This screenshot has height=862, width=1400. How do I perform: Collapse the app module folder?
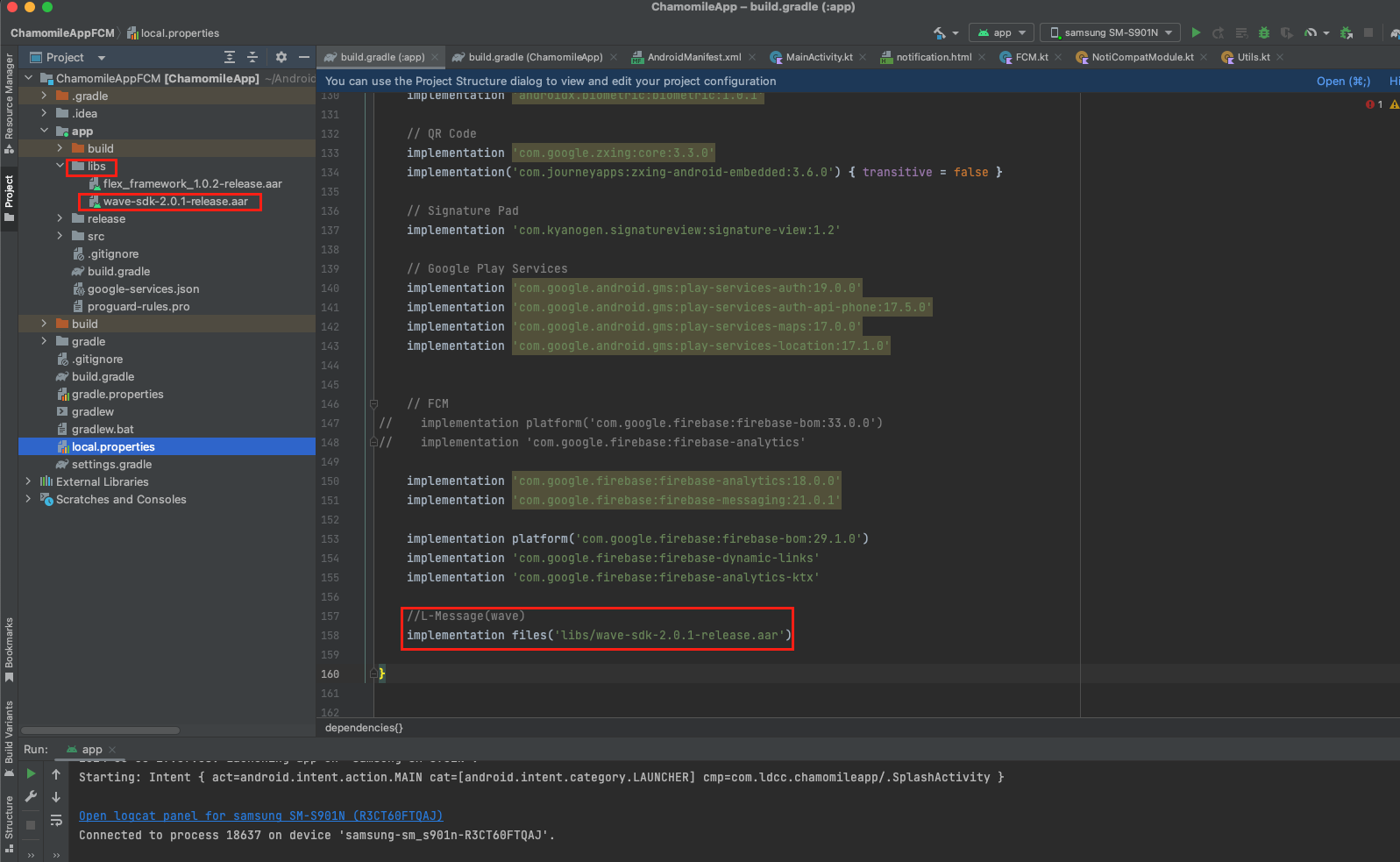pos(45,131)
